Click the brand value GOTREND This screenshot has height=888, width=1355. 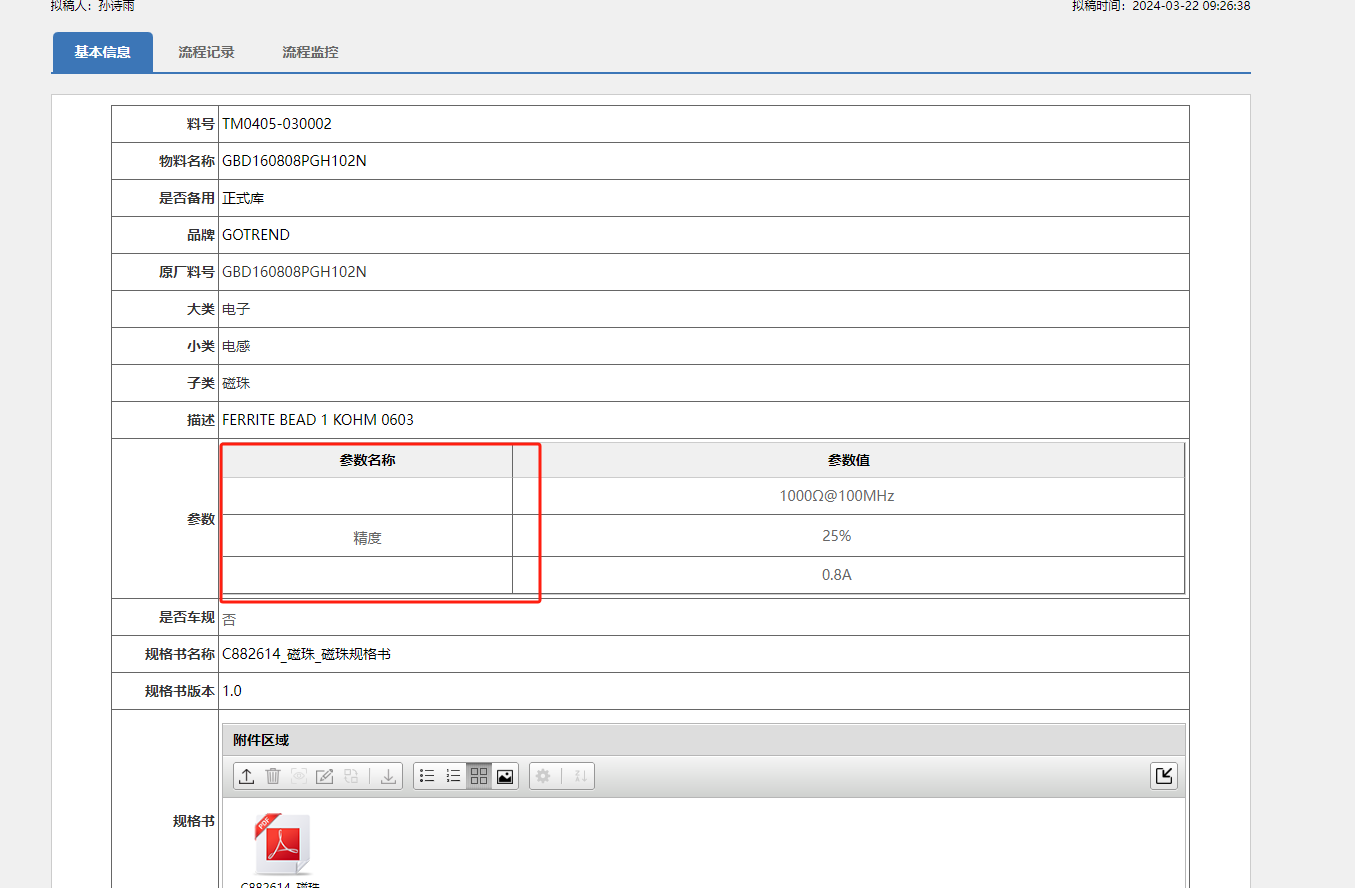[256, 235]
